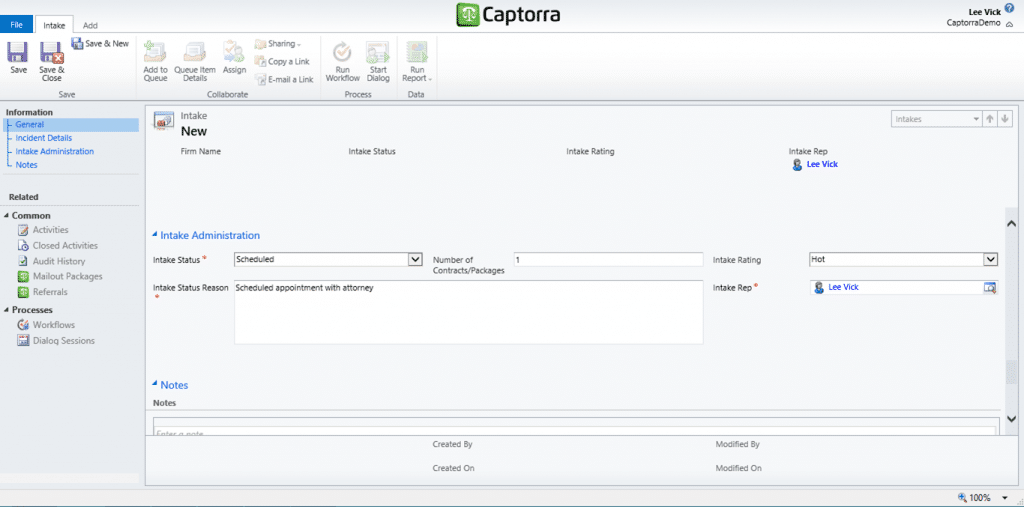This screenshot has height=507, width=1024.
Task: Open Closed Activities
Action: tap(57, 246)
